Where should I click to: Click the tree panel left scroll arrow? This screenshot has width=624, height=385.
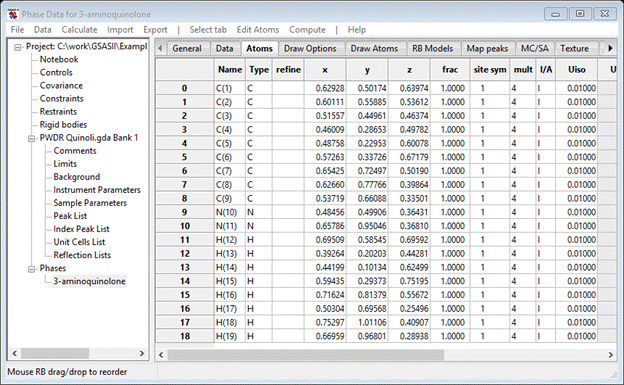click(x=15, y=353)
